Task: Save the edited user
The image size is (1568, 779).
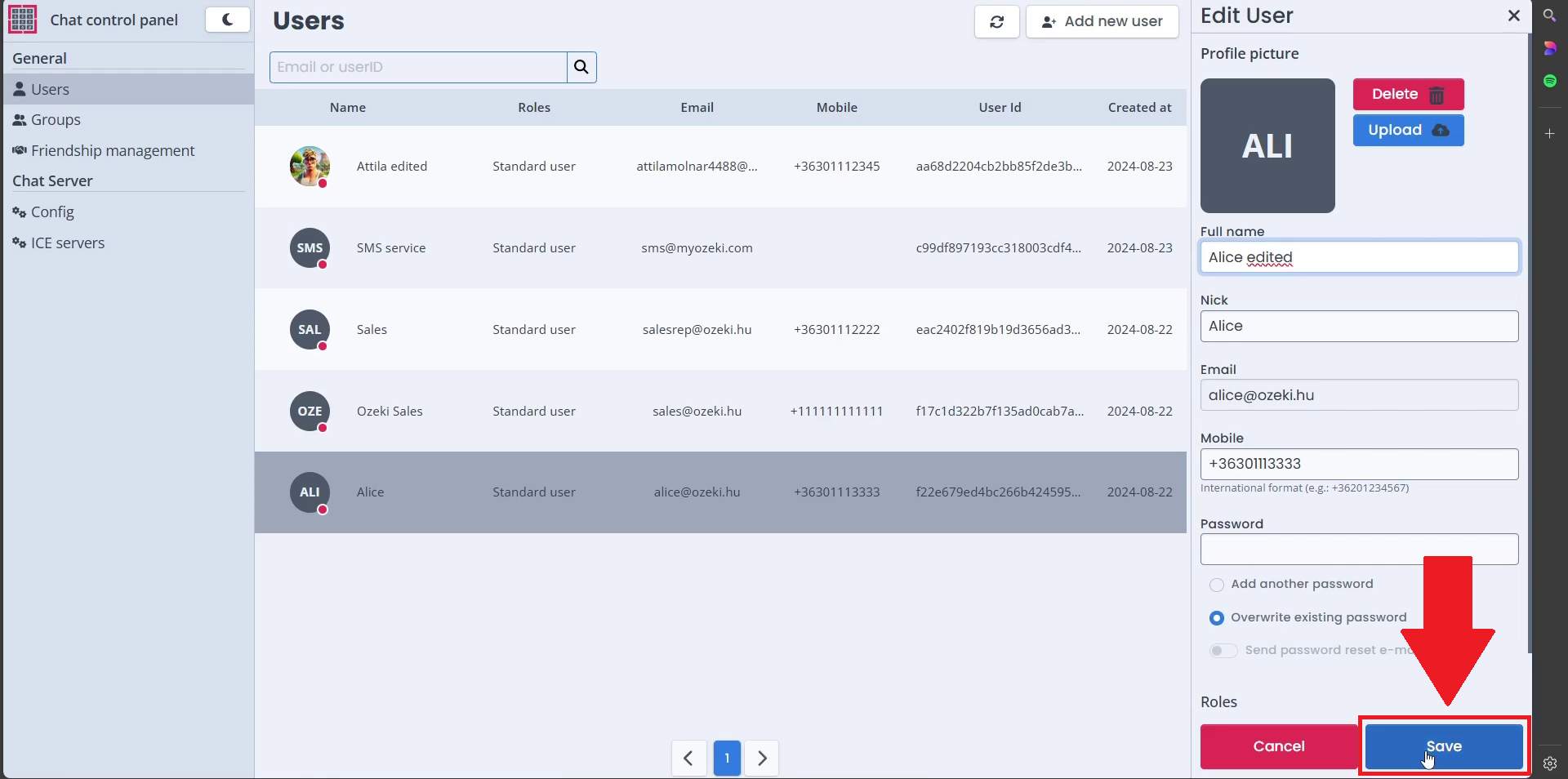Action: (x=1443, y=746)
